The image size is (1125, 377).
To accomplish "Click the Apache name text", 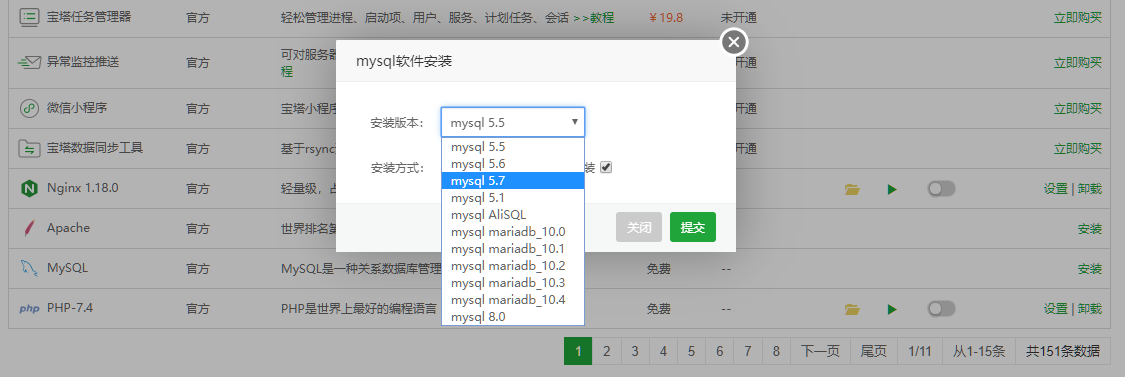I will 68,228.
